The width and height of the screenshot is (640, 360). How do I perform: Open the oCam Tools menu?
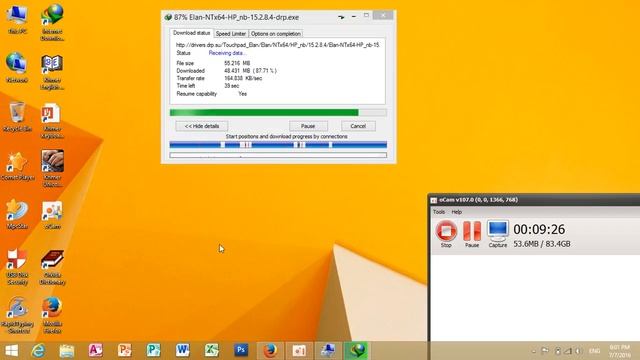(x=439, y=212)
